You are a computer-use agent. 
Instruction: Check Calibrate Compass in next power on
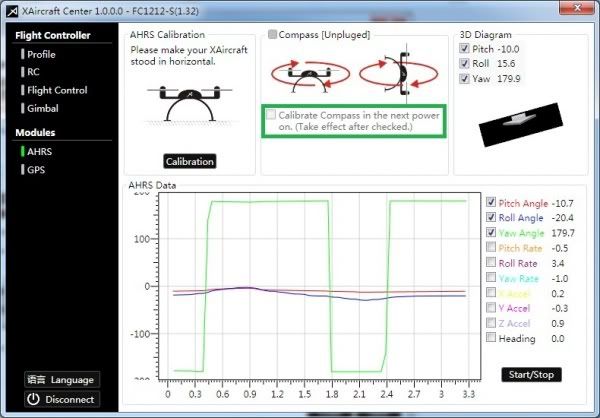pos(271,114)
